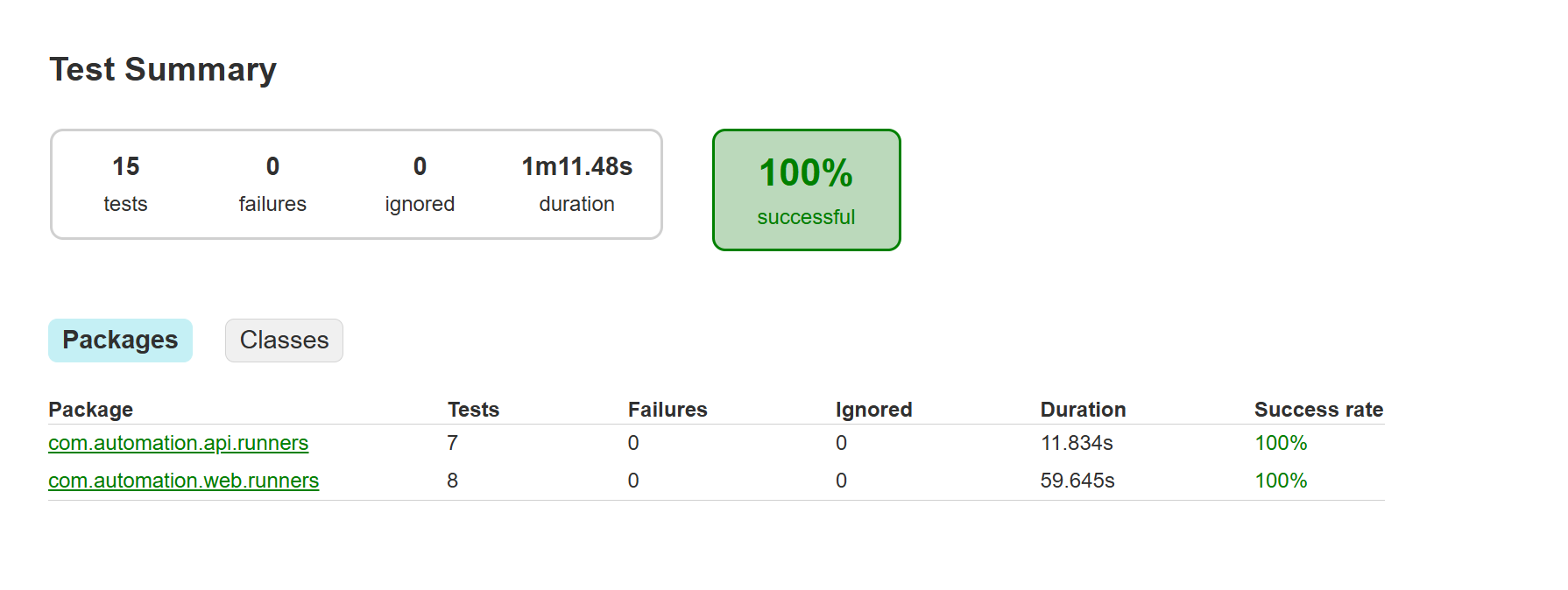
Task: Click the 1m11.48s duration counter
Action: pyautogui.click(x=576, y=184)
